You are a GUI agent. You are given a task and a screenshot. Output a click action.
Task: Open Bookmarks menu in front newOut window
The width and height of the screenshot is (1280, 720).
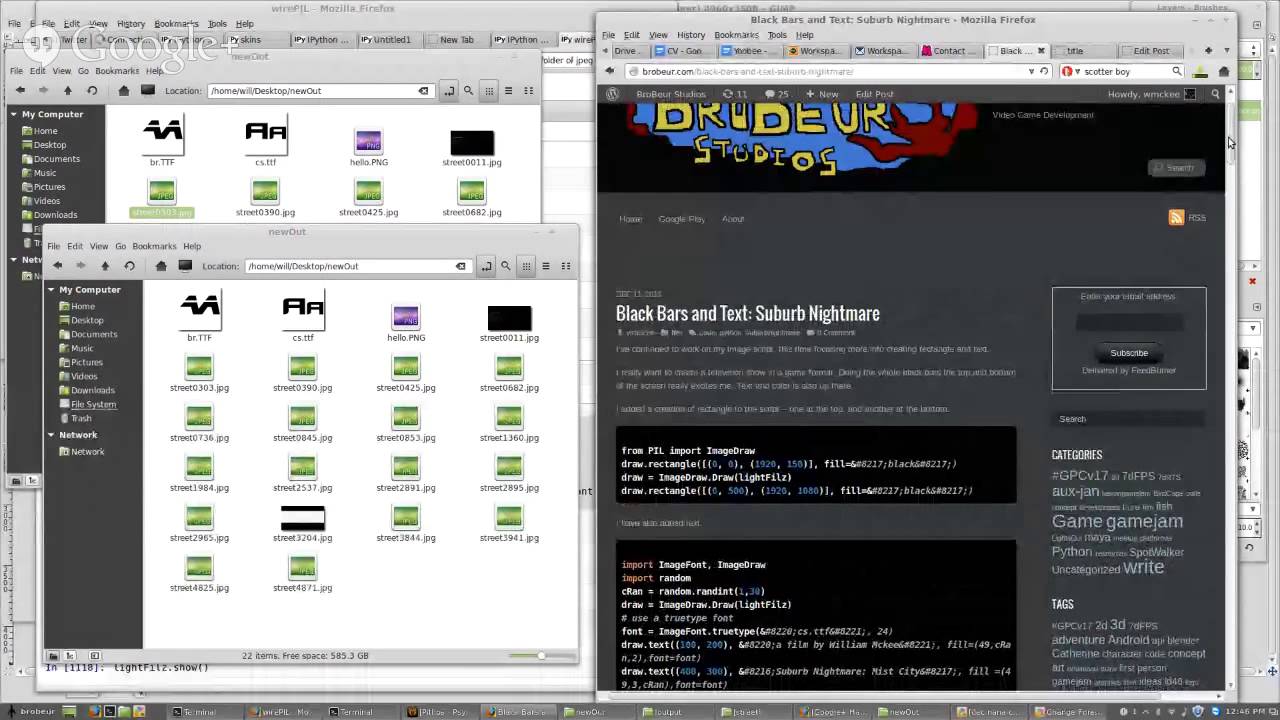coord(155,246)
